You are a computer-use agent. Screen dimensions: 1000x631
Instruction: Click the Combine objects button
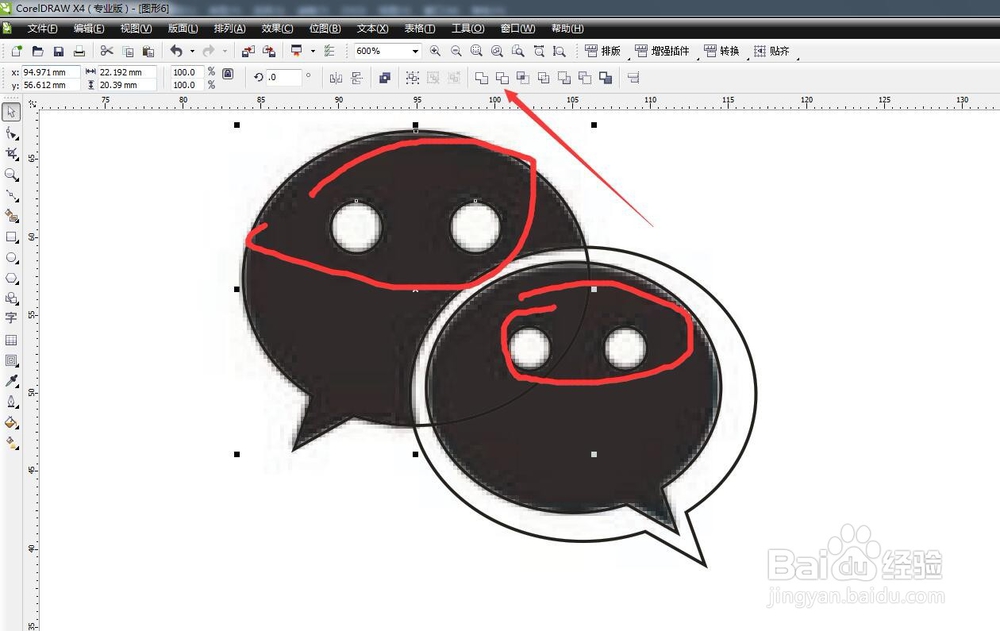(385, 78)
